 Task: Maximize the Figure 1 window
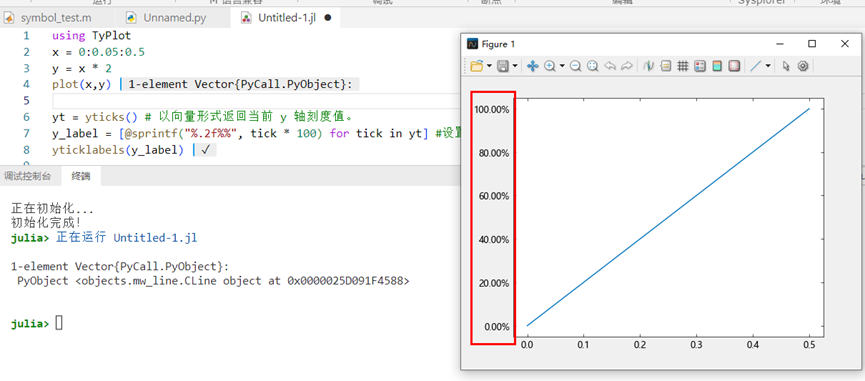811,44
